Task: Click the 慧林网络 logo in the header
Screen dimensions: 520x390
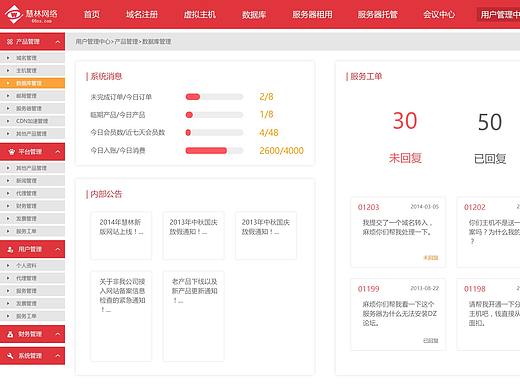Action: coord(31,14)
